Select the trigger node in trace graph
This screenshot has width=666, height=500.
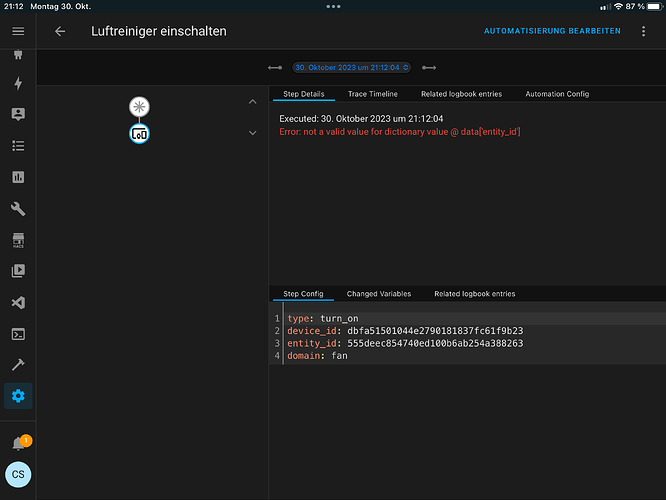[139, 107]
